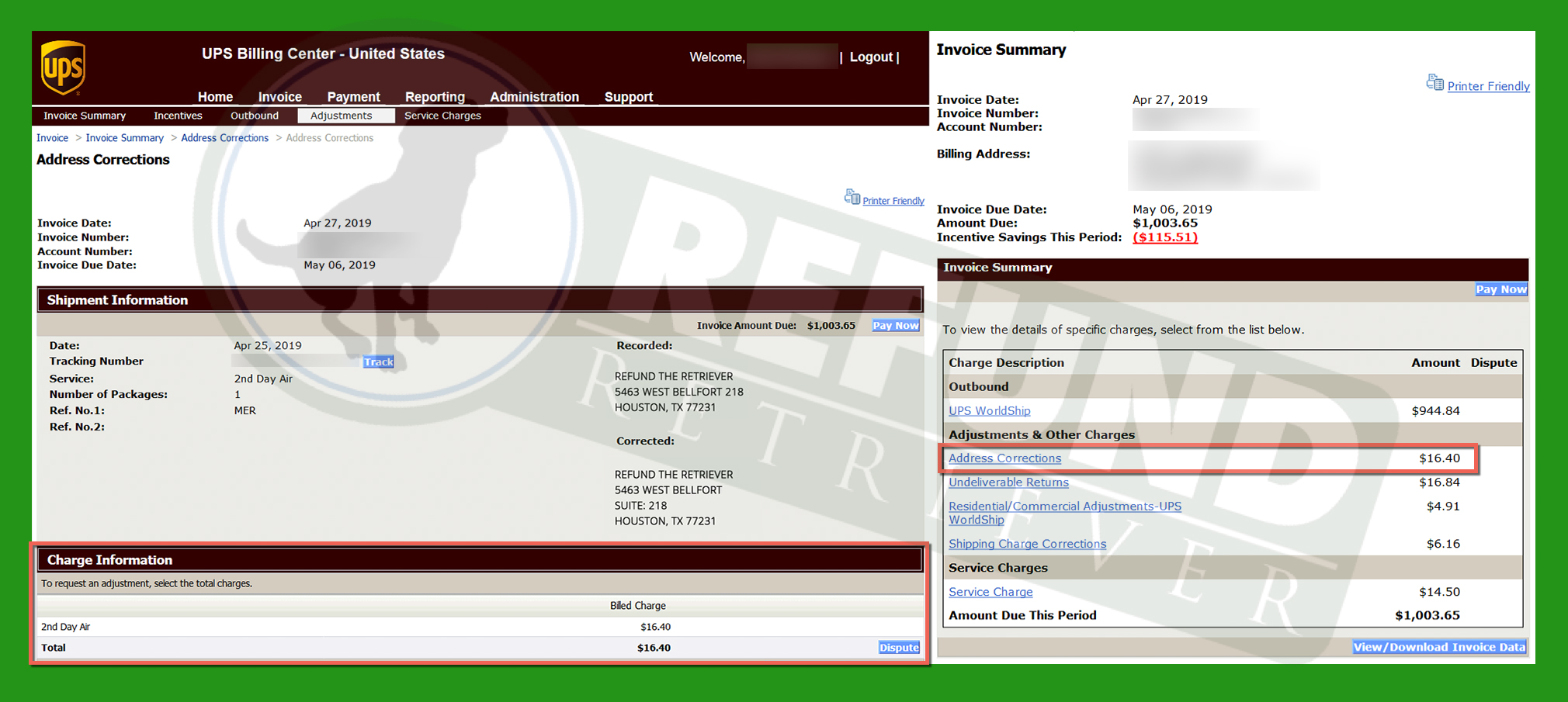Open Shipping Charge Corrections link
This screenshot has width=1568, height=702.
[x=1027, y=544]
